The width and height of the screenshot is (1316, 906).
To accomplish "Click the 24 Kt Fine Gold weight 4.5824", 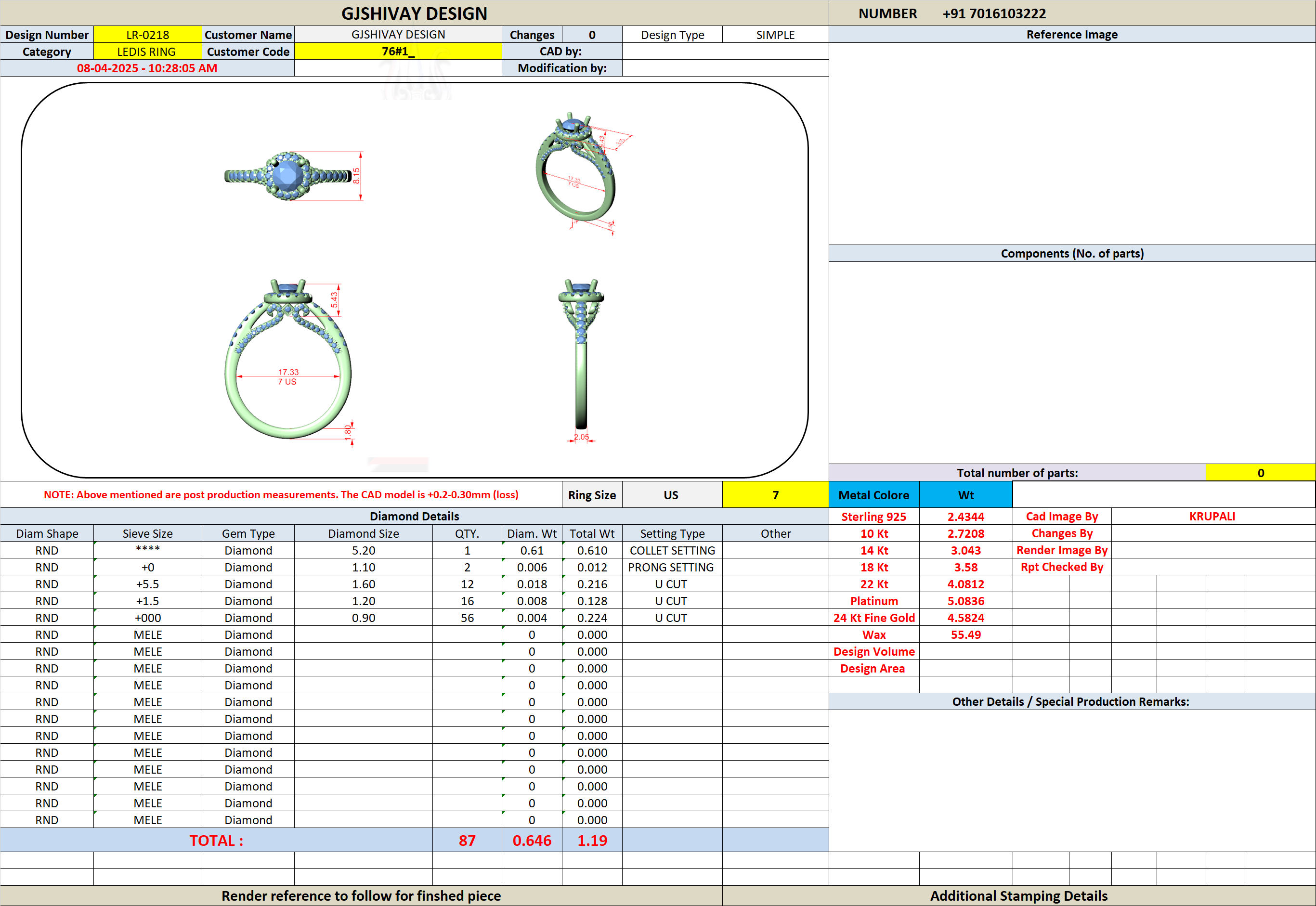I will pos(966,618).
